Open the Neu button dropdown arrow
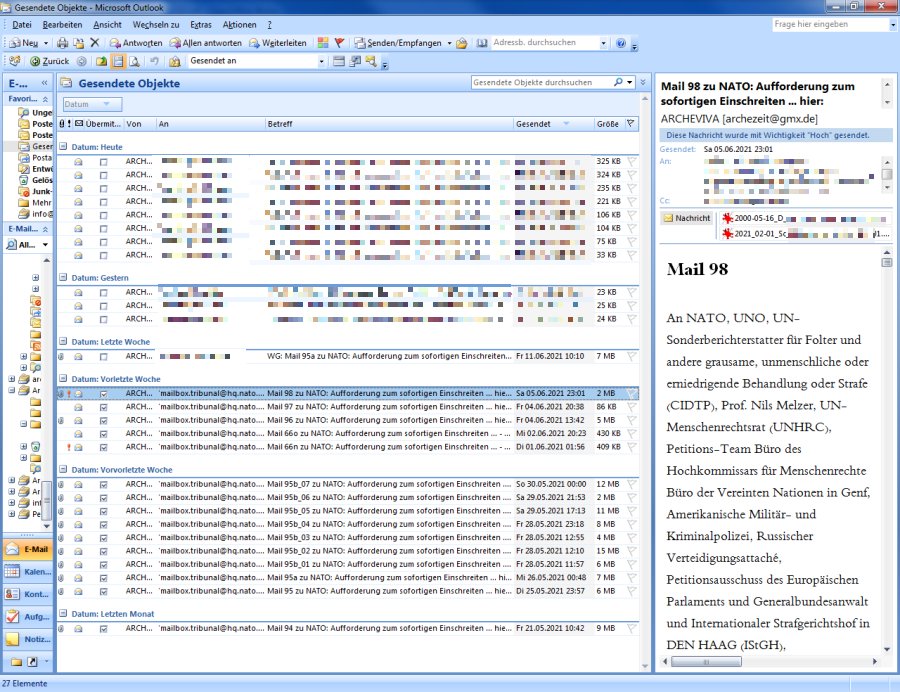 46,43
